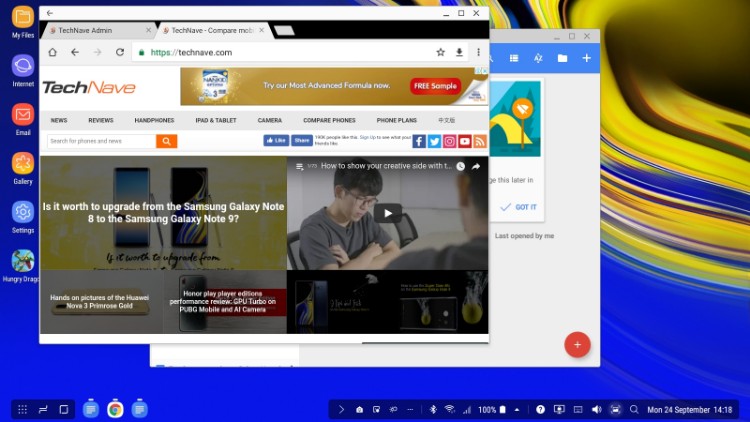
Task: Go back using Chrome's back arrow
Action: pyautogui.click(x=75, y=52)
